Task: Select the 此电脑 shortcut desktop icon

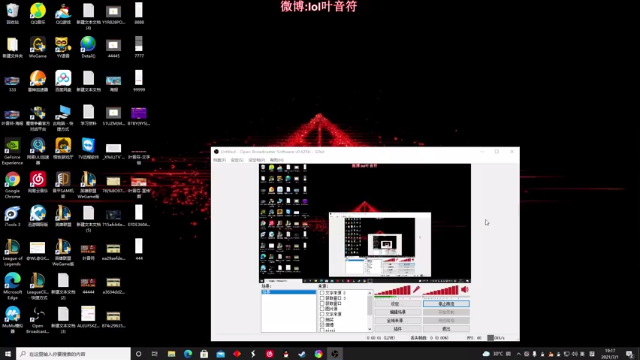Action: 63,118
